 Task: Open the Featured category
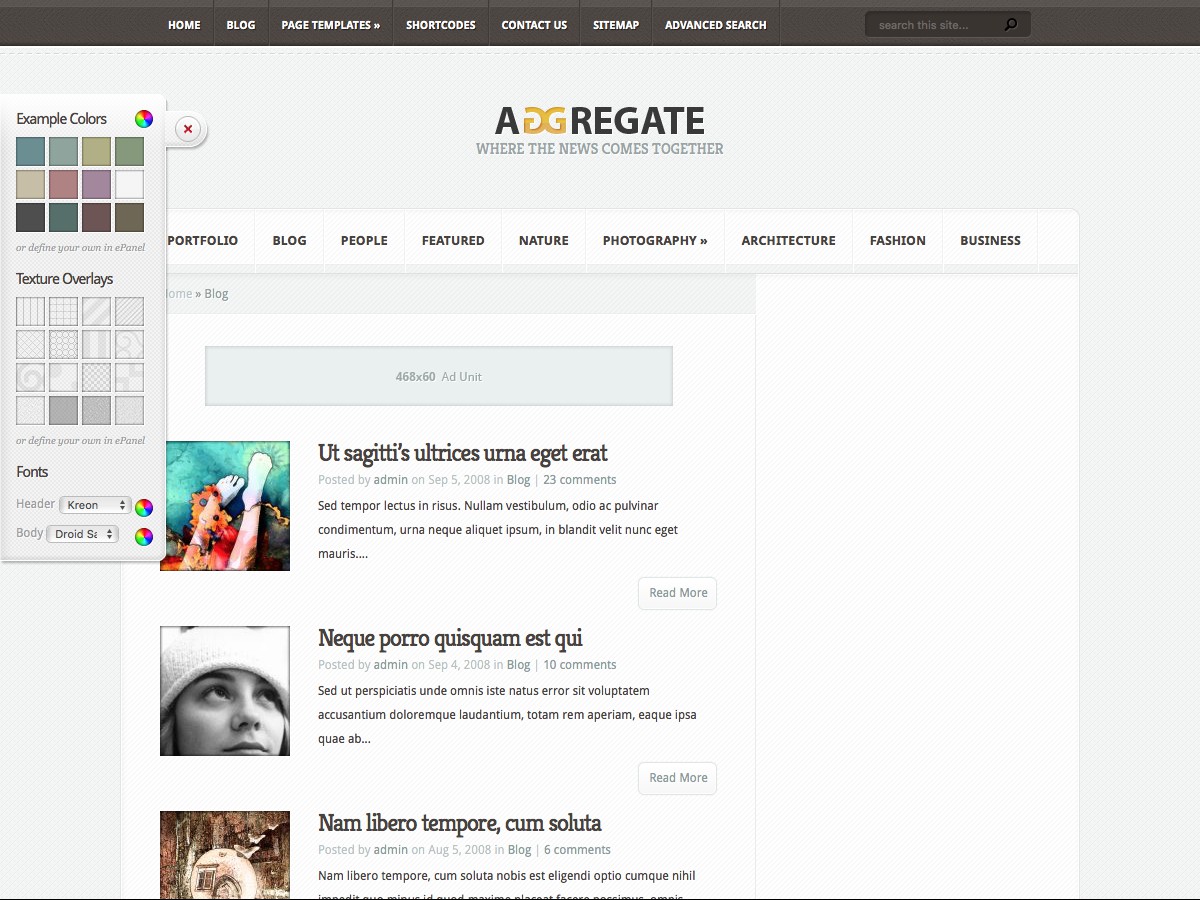pyautogui.click(x=453, y=240)
